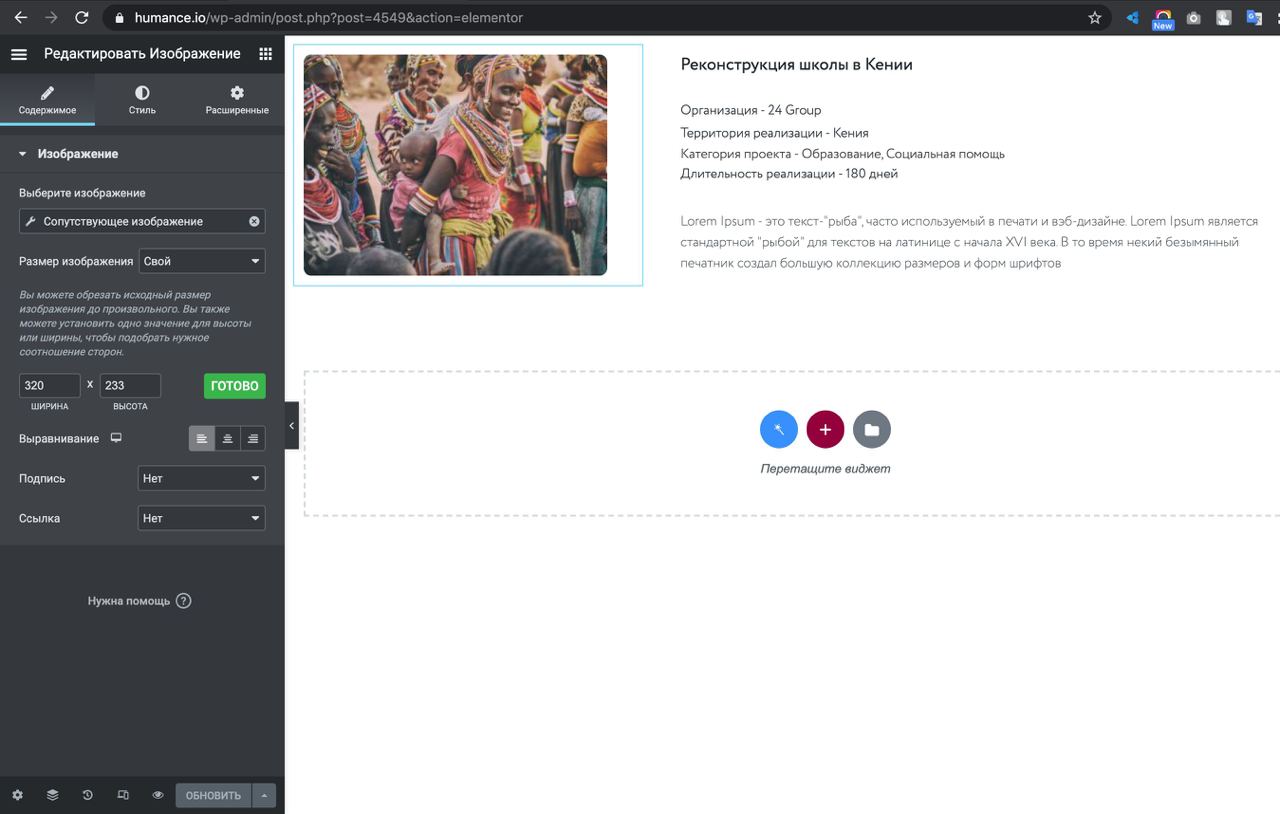The height and width of the screenshot is (814, 1280).
Task: Click the gray extension icon beside the camera
Action: tap(1223, 18)
